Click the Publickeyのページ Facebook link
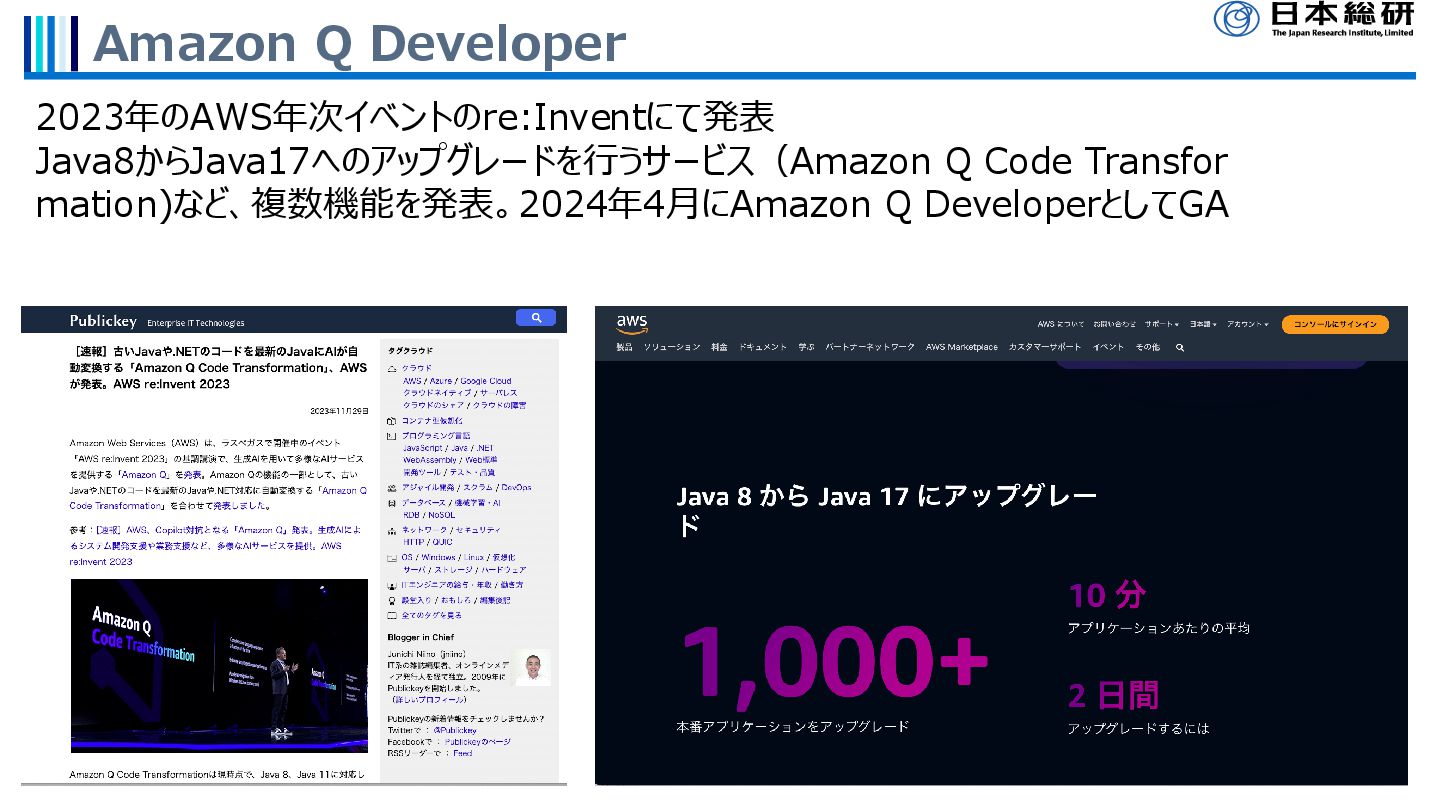 tap(478, 742)
